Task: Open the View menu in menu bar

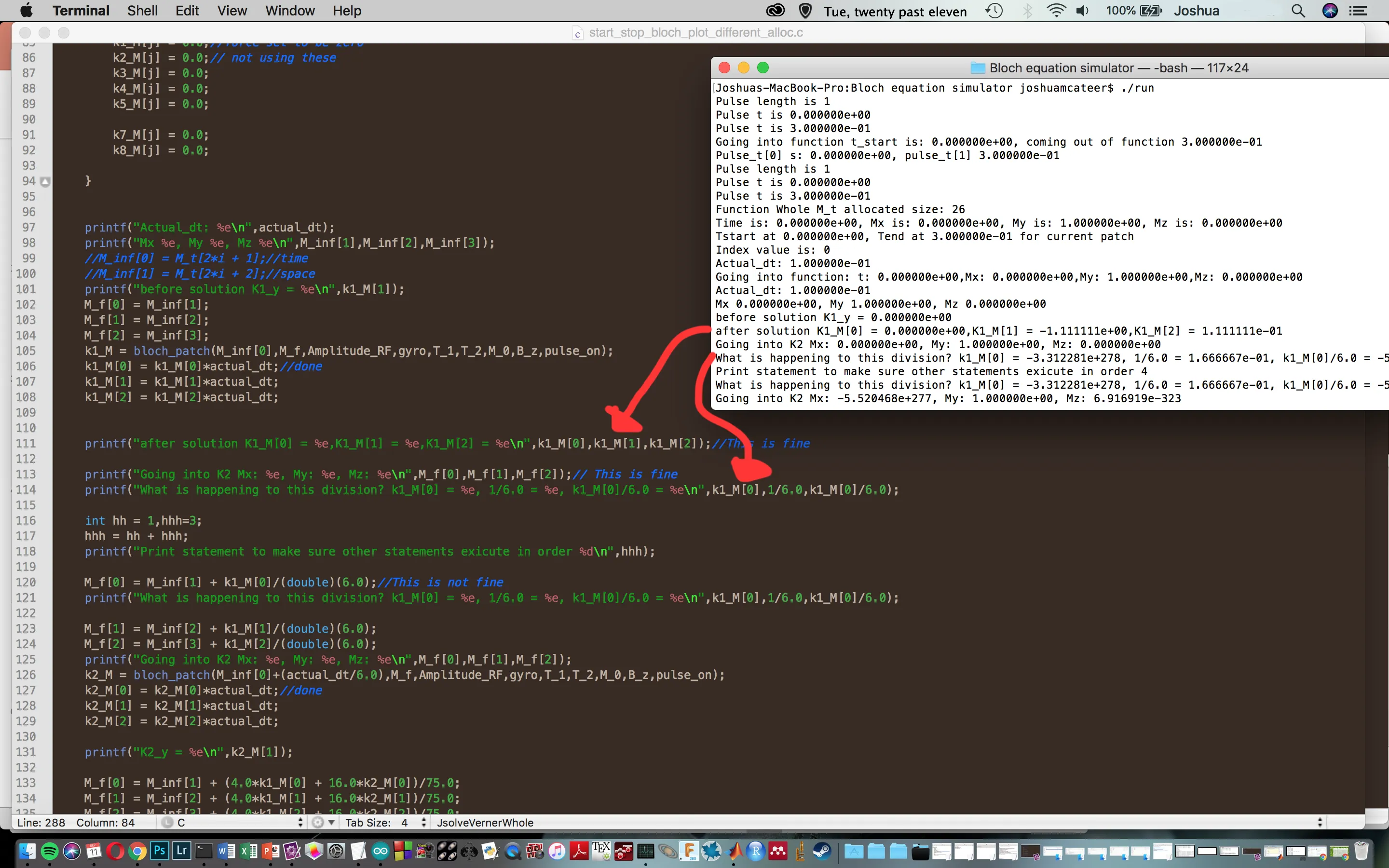Action: click(x=232, y=11)
